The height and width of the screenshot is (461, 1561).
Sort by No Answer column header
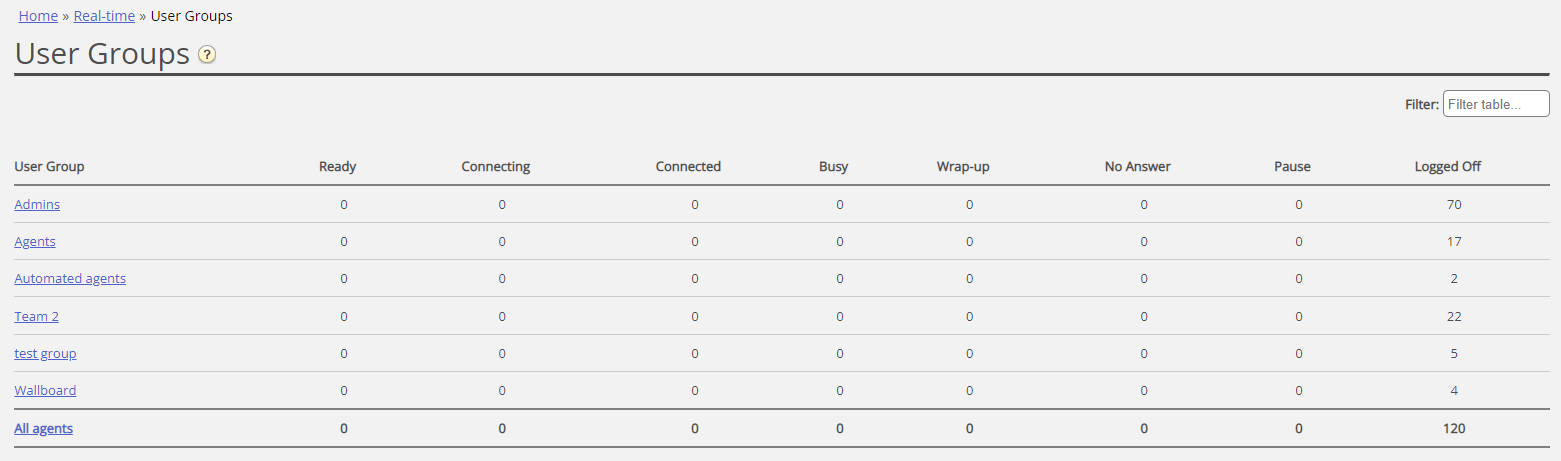[1137, 166]
